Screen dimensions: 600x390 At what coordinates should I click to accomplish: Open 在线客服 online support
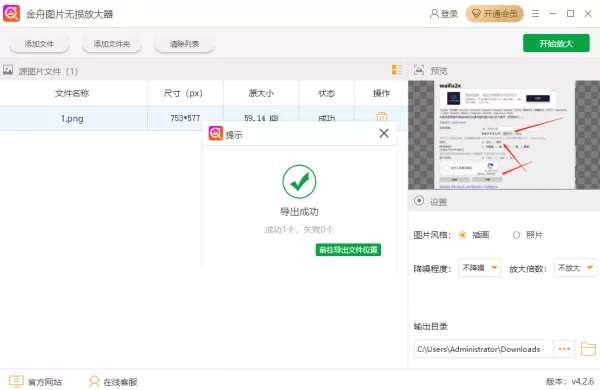click(x=113, y=382)
